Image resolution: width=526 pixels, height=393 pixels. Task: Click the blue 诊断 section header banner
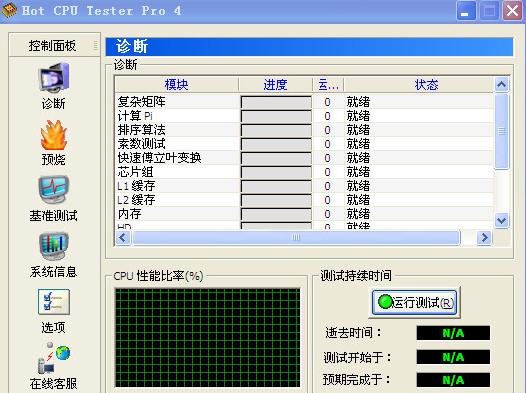pyautogui.click(x=309, y=47)
